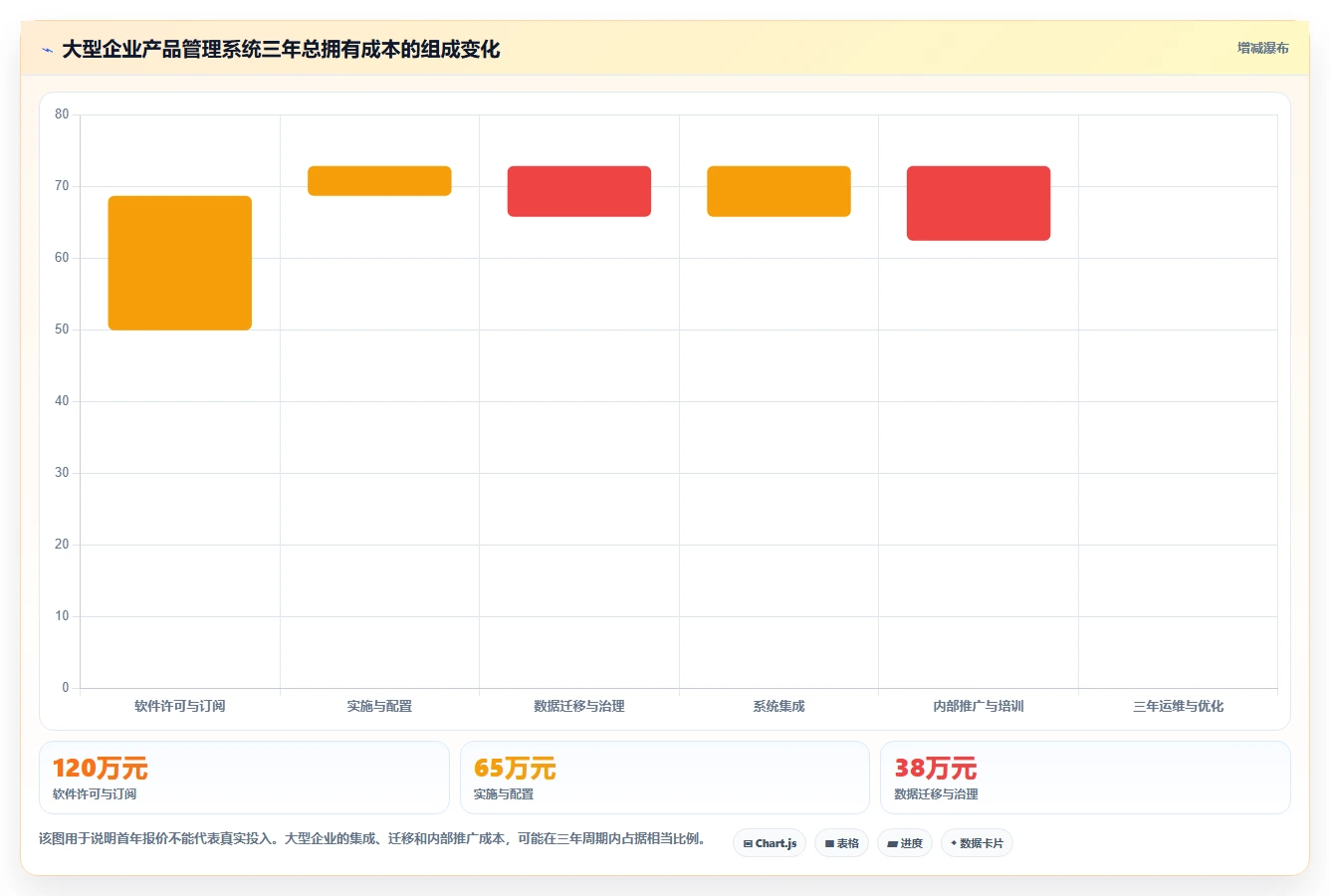Screen dimensions: 1330x896
Task: Click the chart title 大型企业产品管理系统三年总拥有成本的组成变化
Action: coord(281,49)
